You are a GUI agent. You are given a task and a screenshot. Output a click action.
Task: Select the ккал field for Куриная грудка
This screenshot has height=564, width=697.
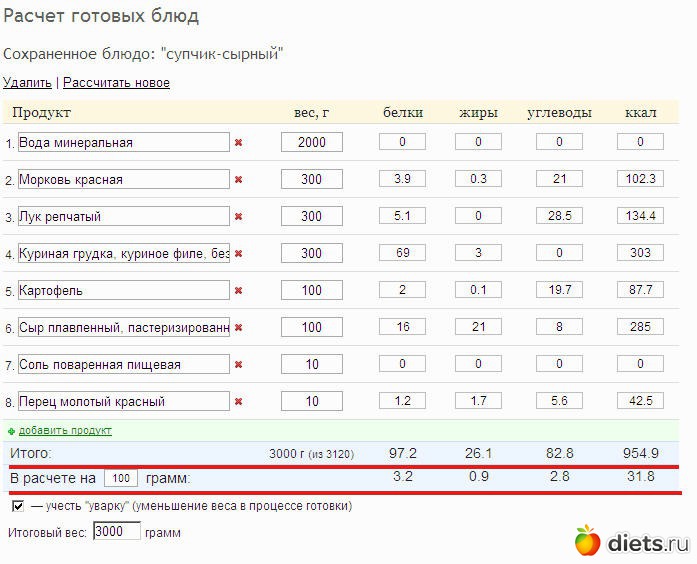point(640,253)
